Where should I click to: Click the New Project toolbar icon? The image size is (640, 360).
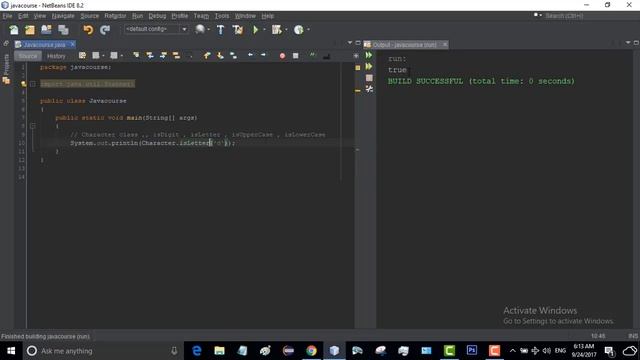[30, 30]
